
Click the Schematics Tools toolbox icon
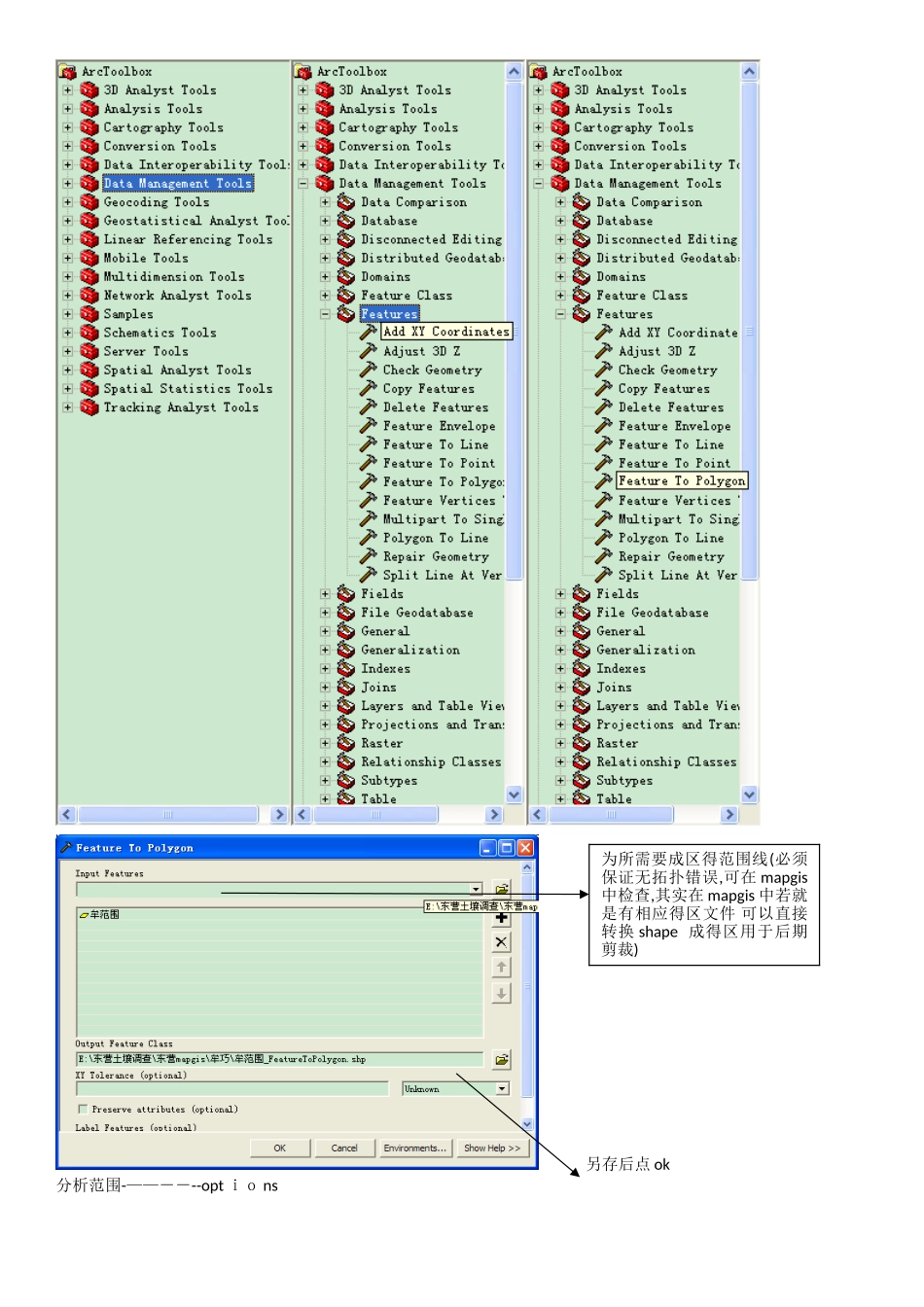click(x=89, y=333)
